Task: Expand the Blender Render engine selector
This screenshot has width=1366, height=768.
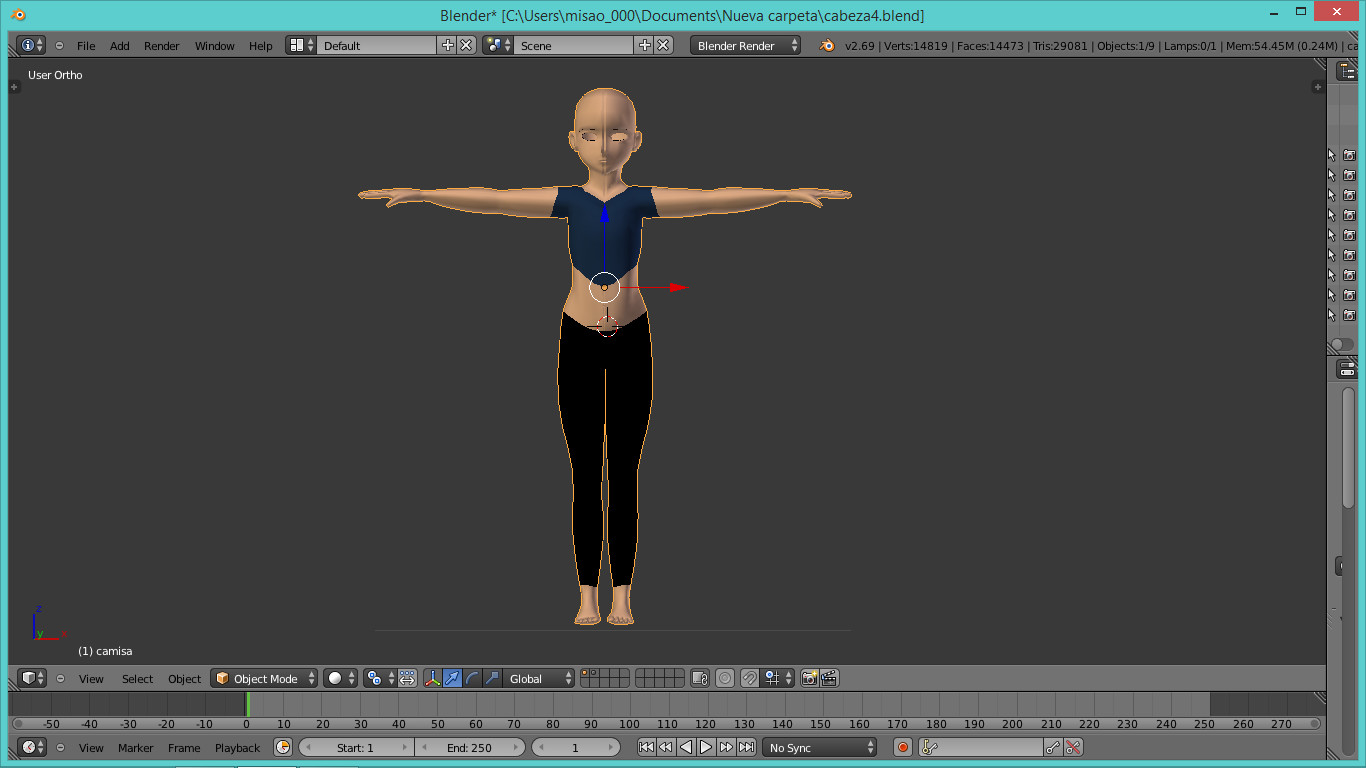Action: [745, 45]
